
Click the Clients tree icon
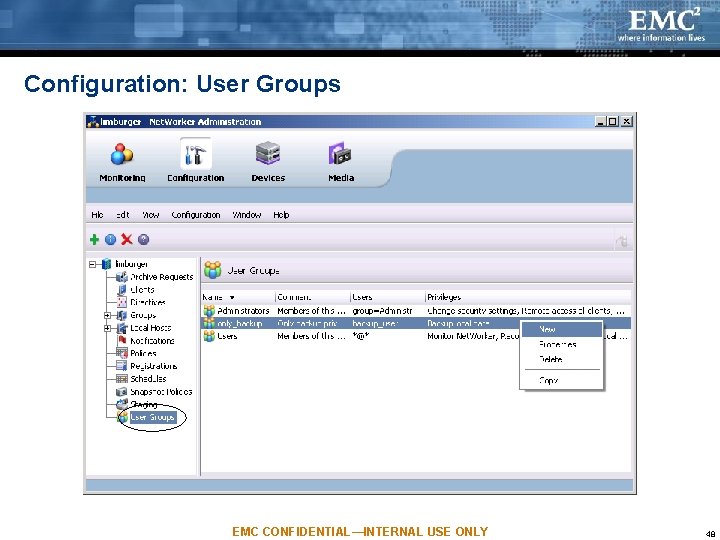[x=122, y=290]
